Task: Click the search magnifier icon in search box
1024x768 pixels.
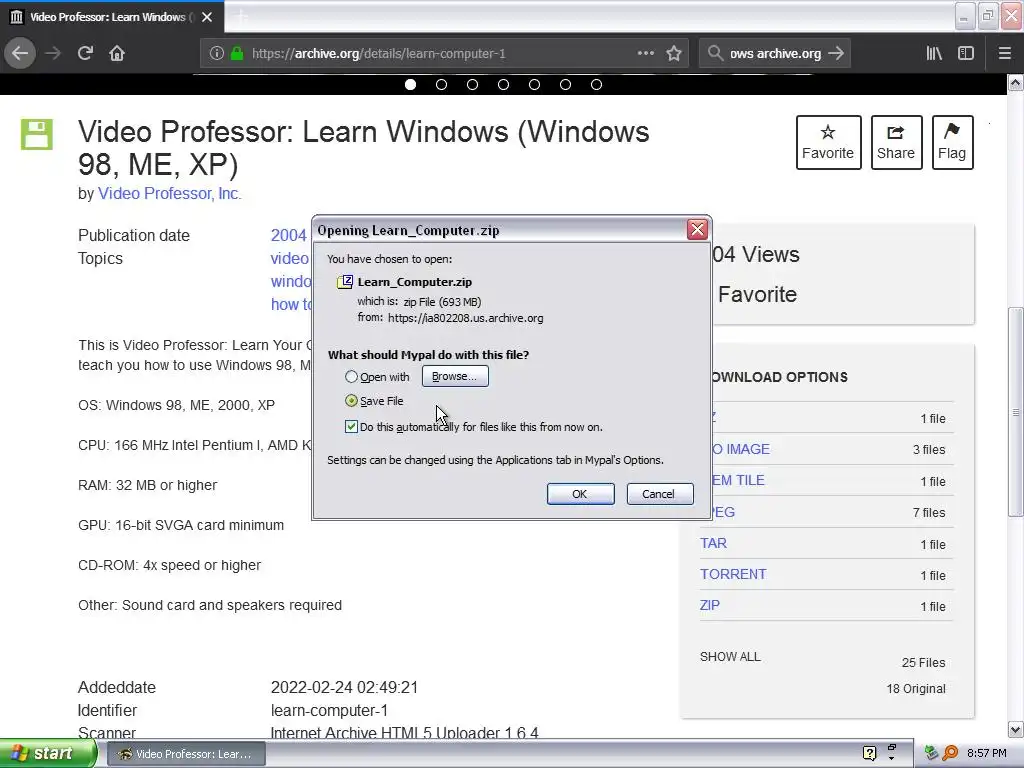Action: pyautogui.click(x=715, y=53)
